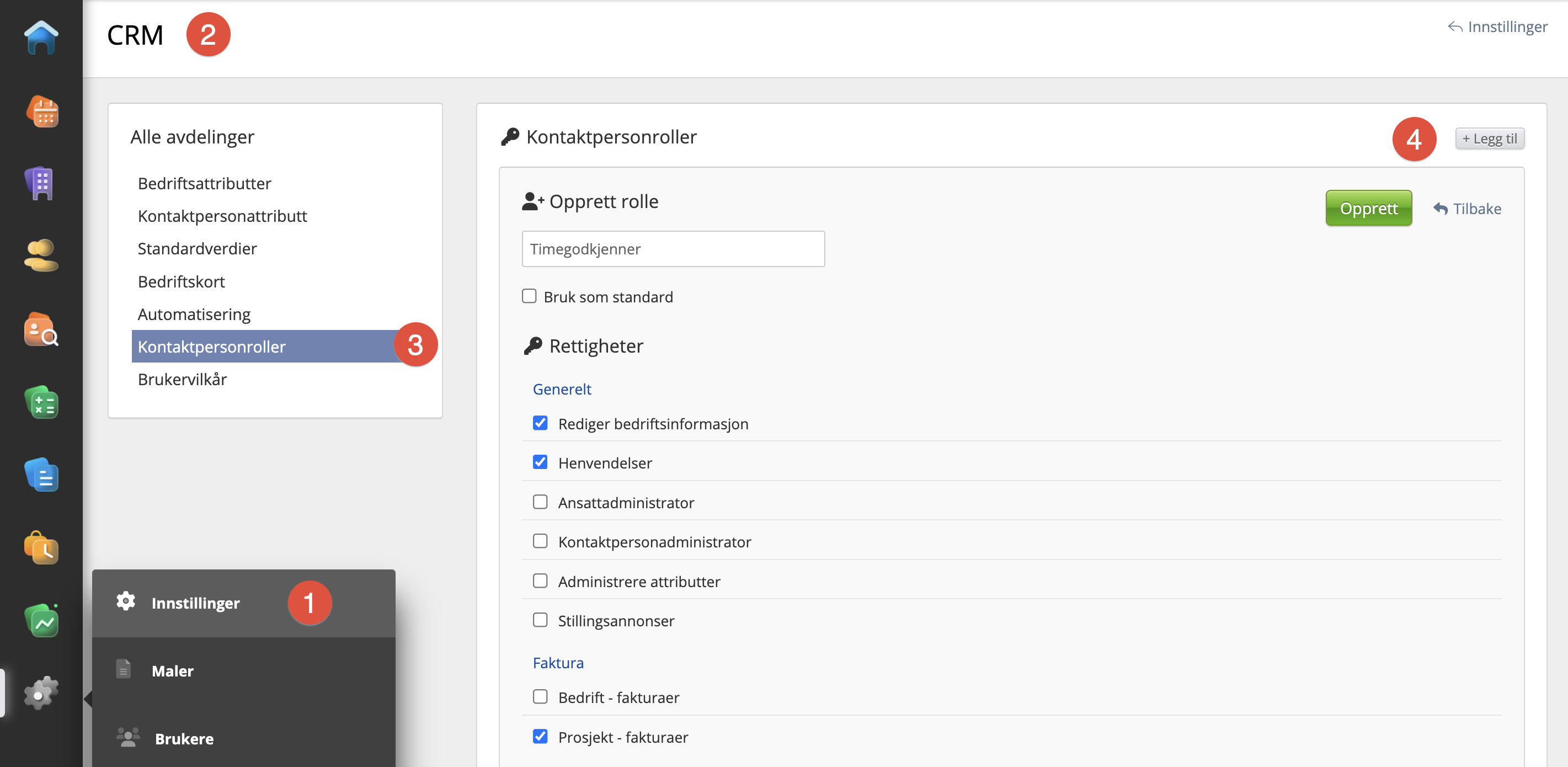This screenshot has width=1568, height=767.
Task: Open the gold coins module icon
Action: coord(41,256)
